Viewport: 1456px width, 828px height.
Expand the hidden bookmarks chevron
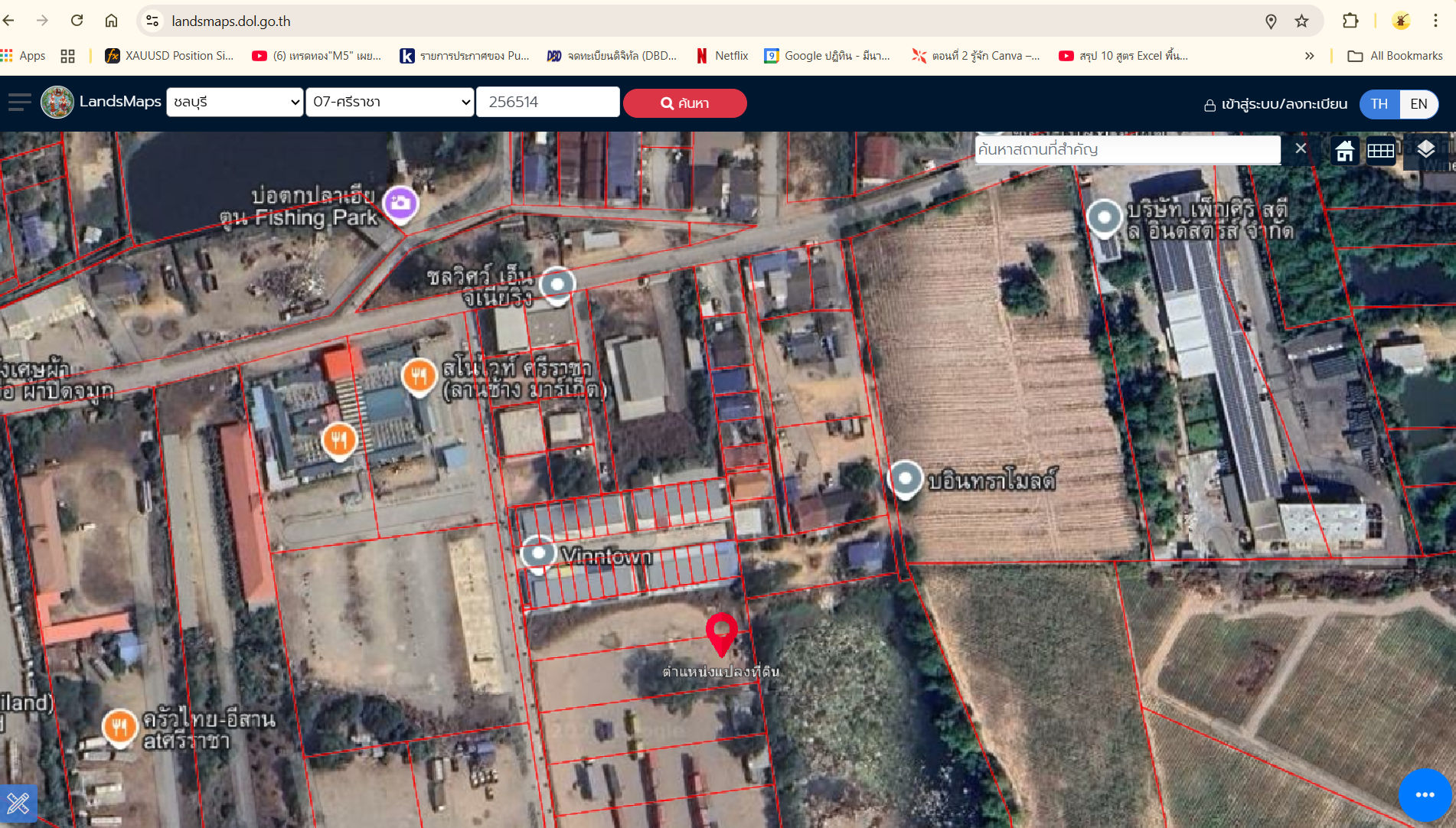(1310, 55)
